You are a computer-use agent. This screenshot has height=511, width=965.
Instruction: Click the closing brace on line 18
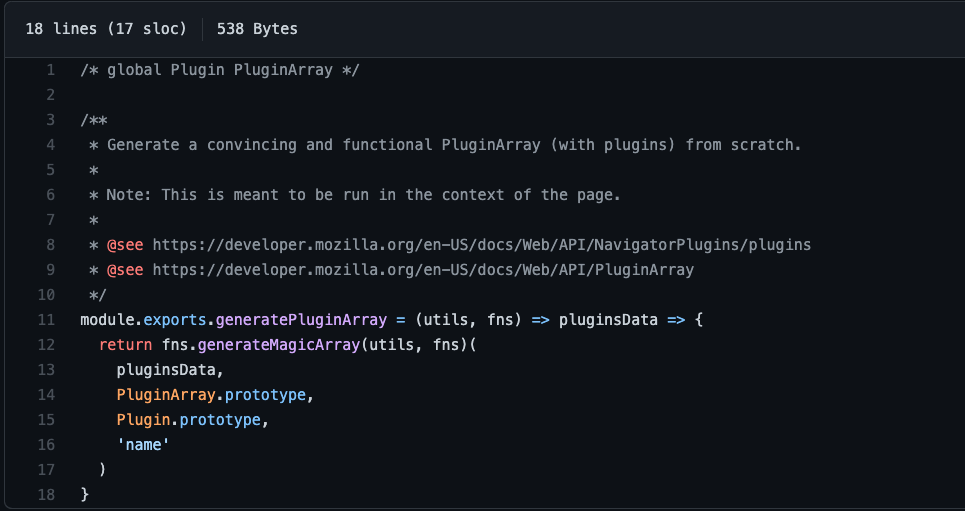point(85,494)
